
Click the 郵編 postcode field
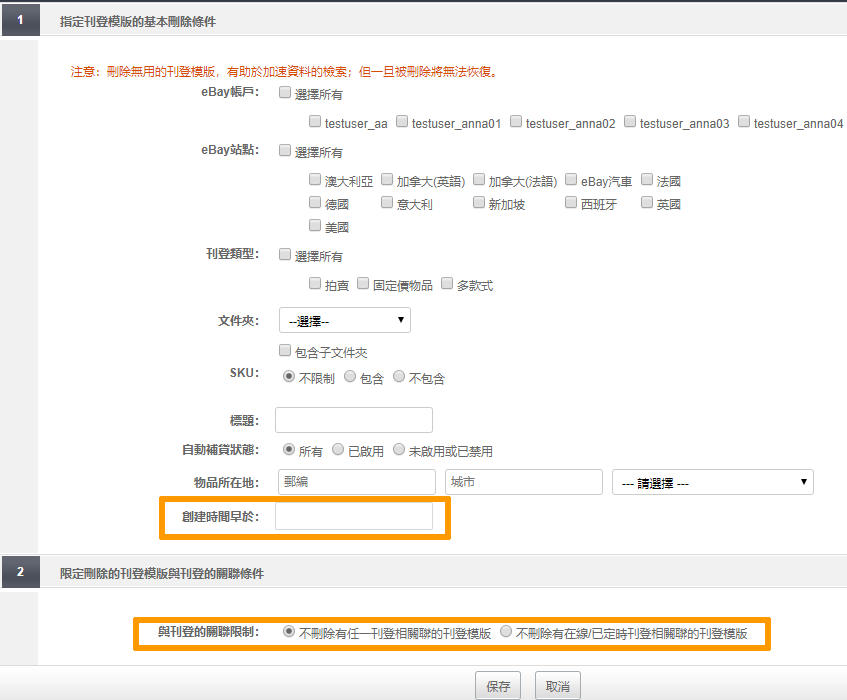coord(357,482)
